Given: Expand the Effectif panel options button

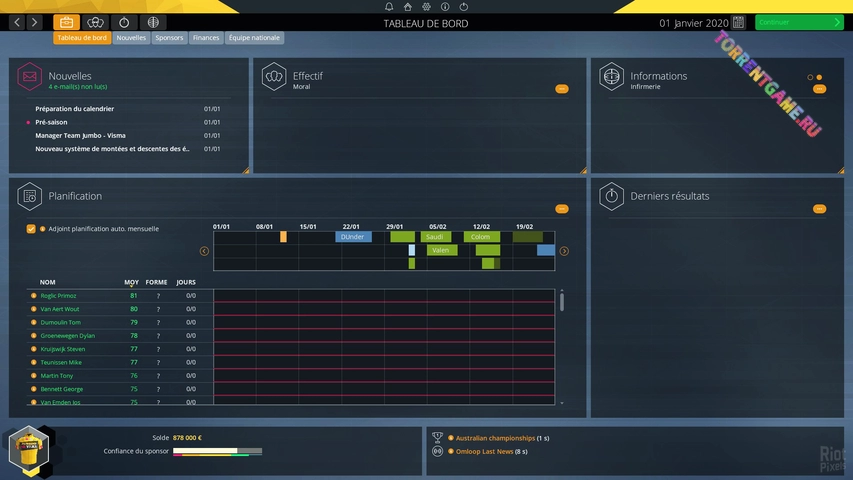Looking at the screenshot, I should tap(562, 89).
